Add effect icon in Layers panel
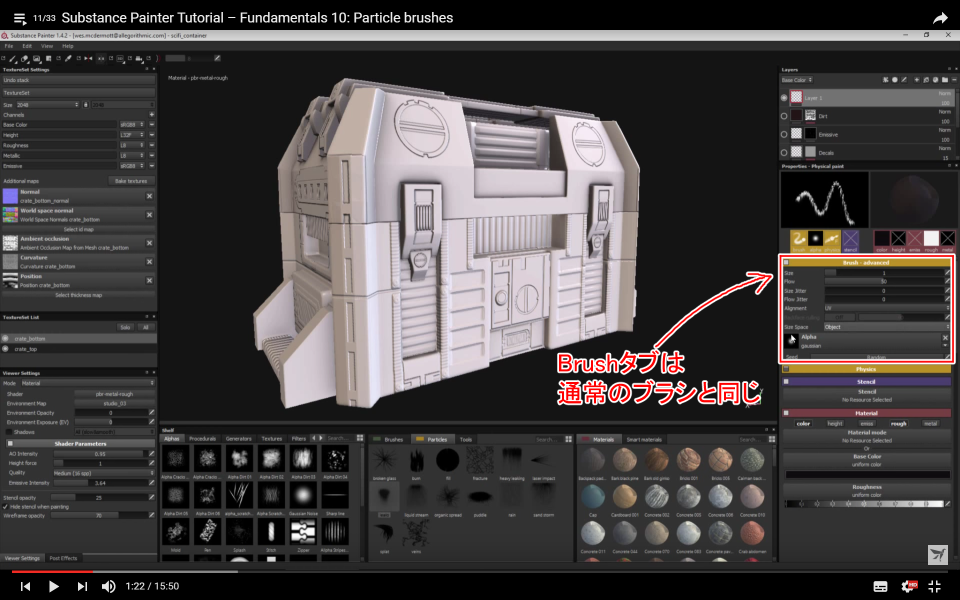960x600 pixels. click(885, 80)
